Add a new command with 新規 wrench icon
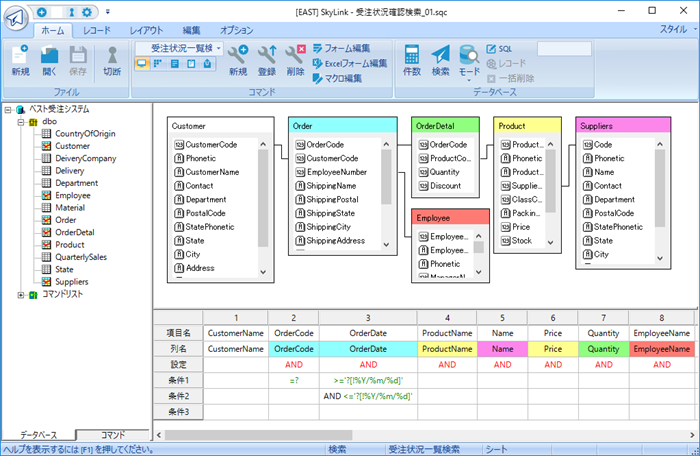700x456 pixels. (238, 60)
